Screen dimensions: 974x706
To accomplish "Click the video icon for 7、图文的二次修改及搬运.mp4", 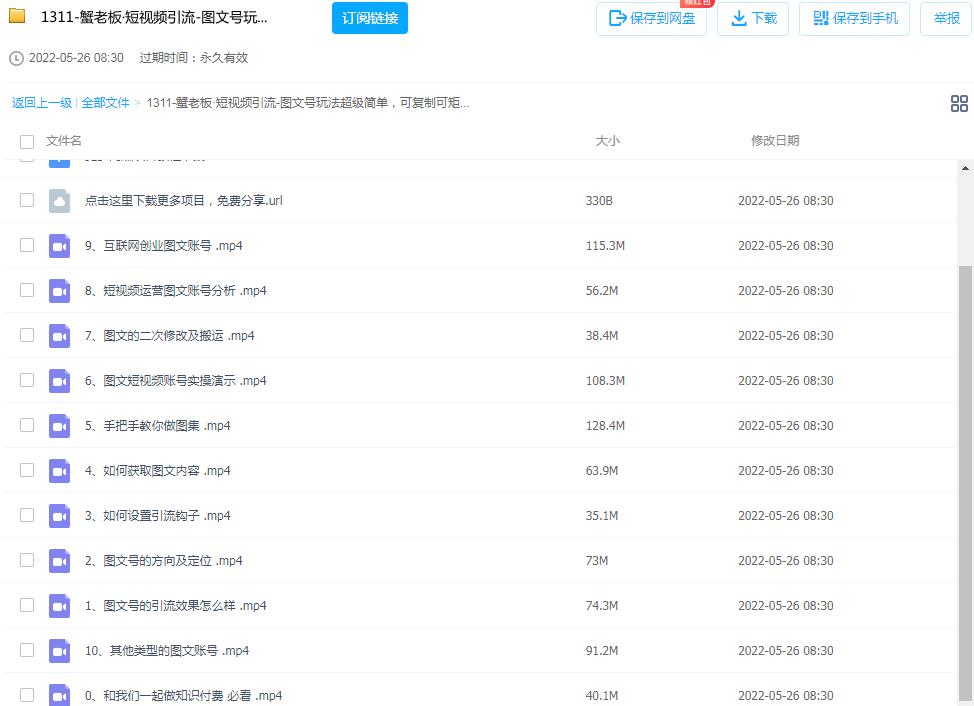I will [59, 336].
